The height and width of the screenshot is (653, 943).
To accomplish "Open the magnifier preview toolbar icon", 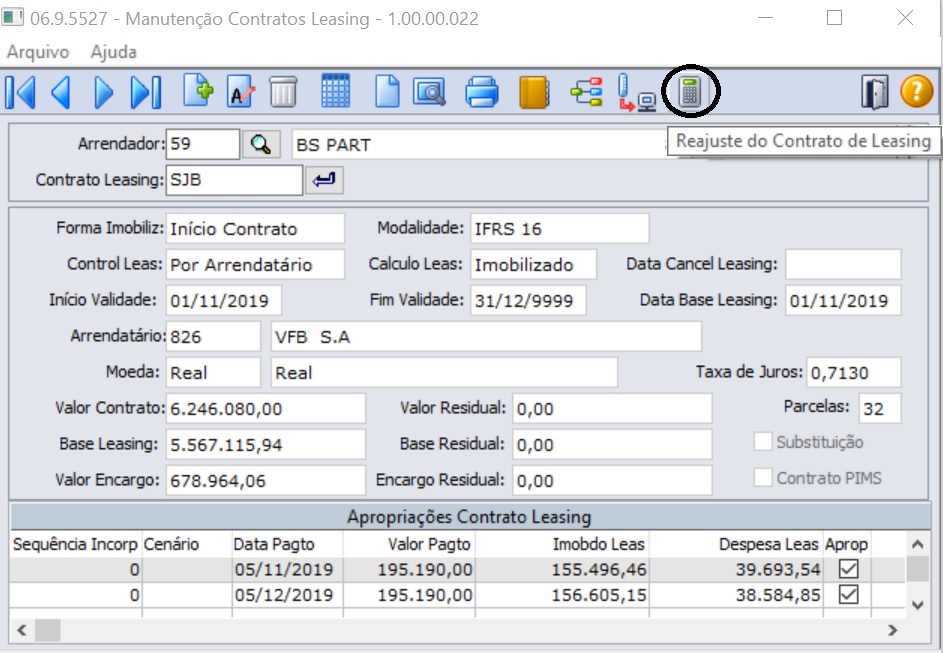I will [429, 92].
